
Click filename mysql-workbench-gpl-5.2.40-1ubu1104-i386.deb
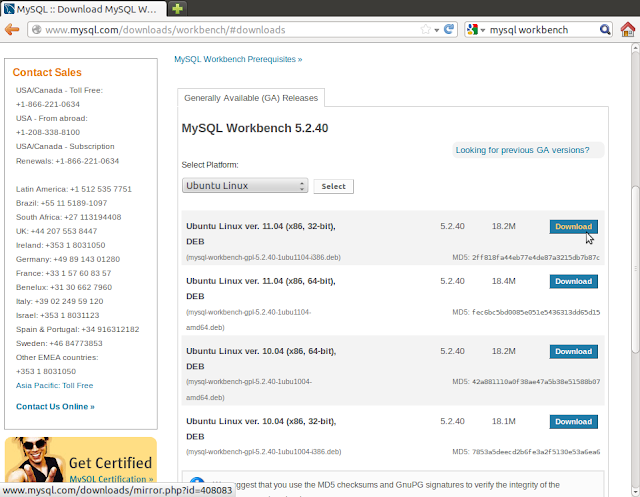(x=263, y=257)
